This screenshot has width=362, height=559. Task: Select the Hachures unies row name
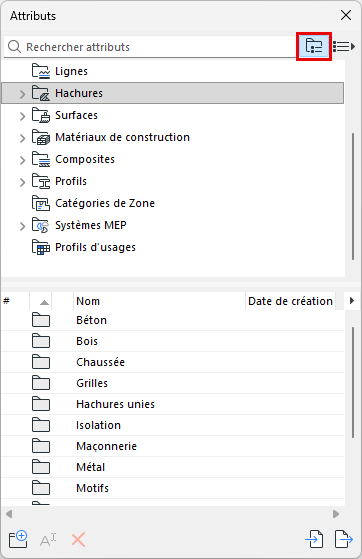pos(115,404)
